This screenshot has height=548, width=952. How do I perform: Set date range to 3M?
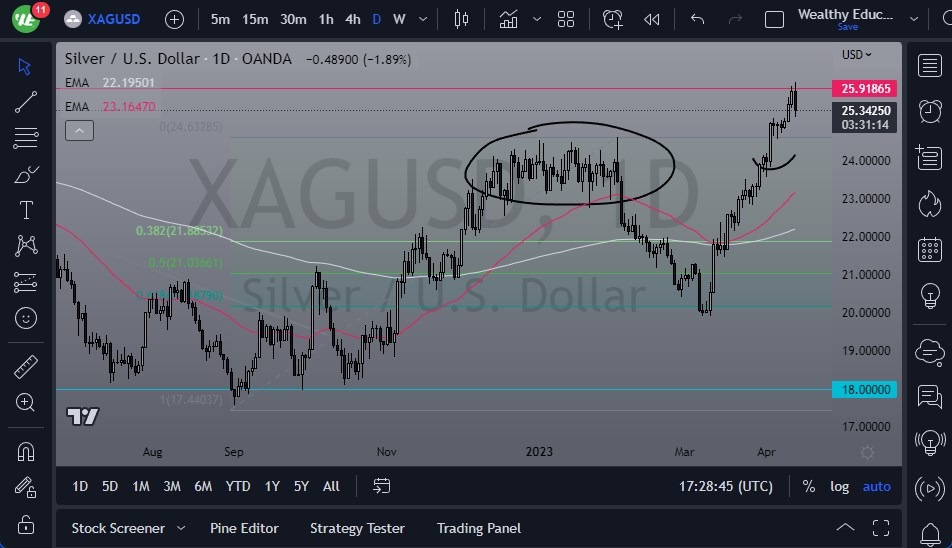[x=172, y=486]
